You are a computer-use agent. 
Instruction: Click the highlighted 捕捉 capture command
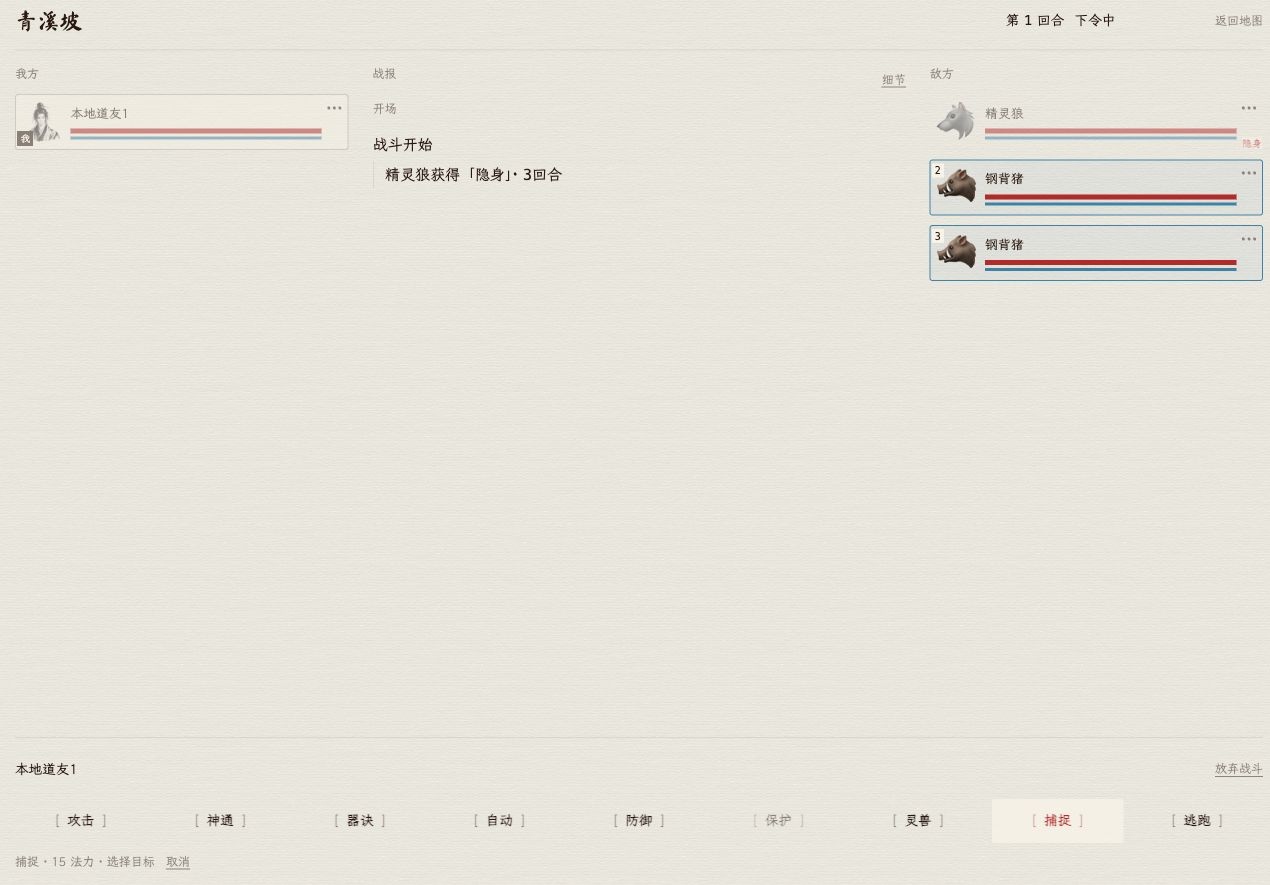[x=1057, y=820]
